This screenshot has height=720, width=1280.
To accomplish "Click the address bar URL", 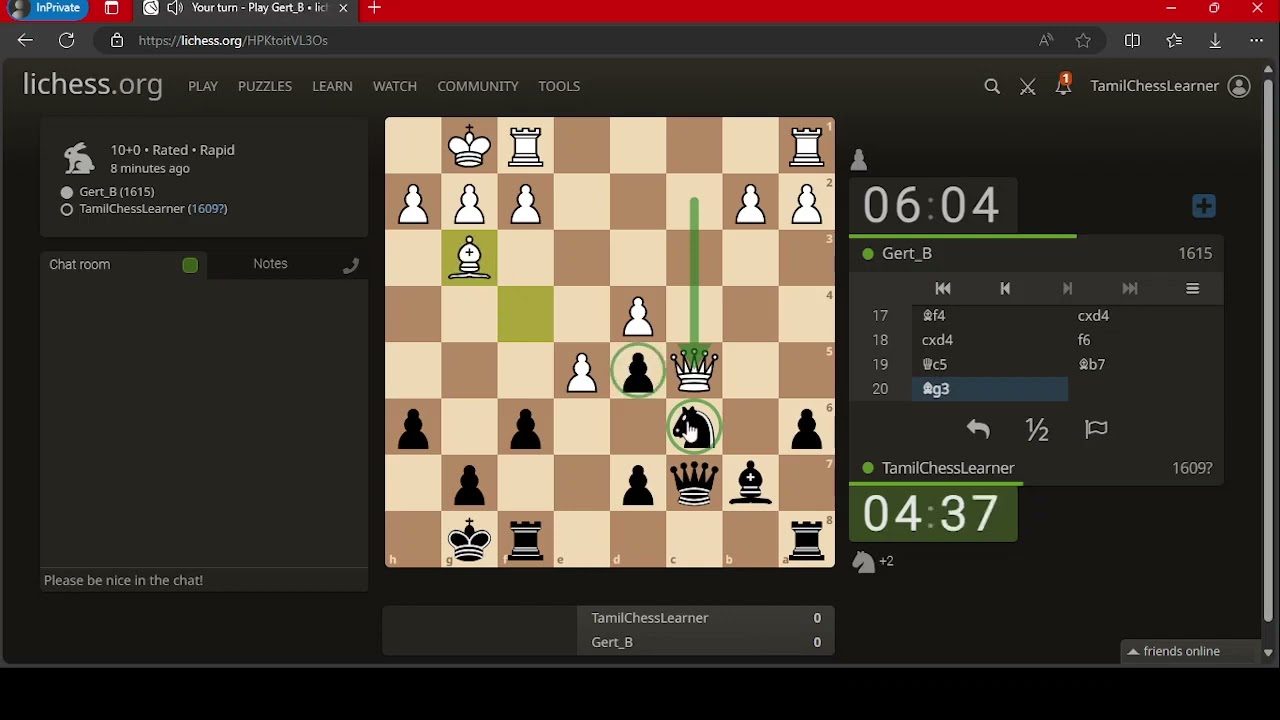I will (x=233, y=41).
